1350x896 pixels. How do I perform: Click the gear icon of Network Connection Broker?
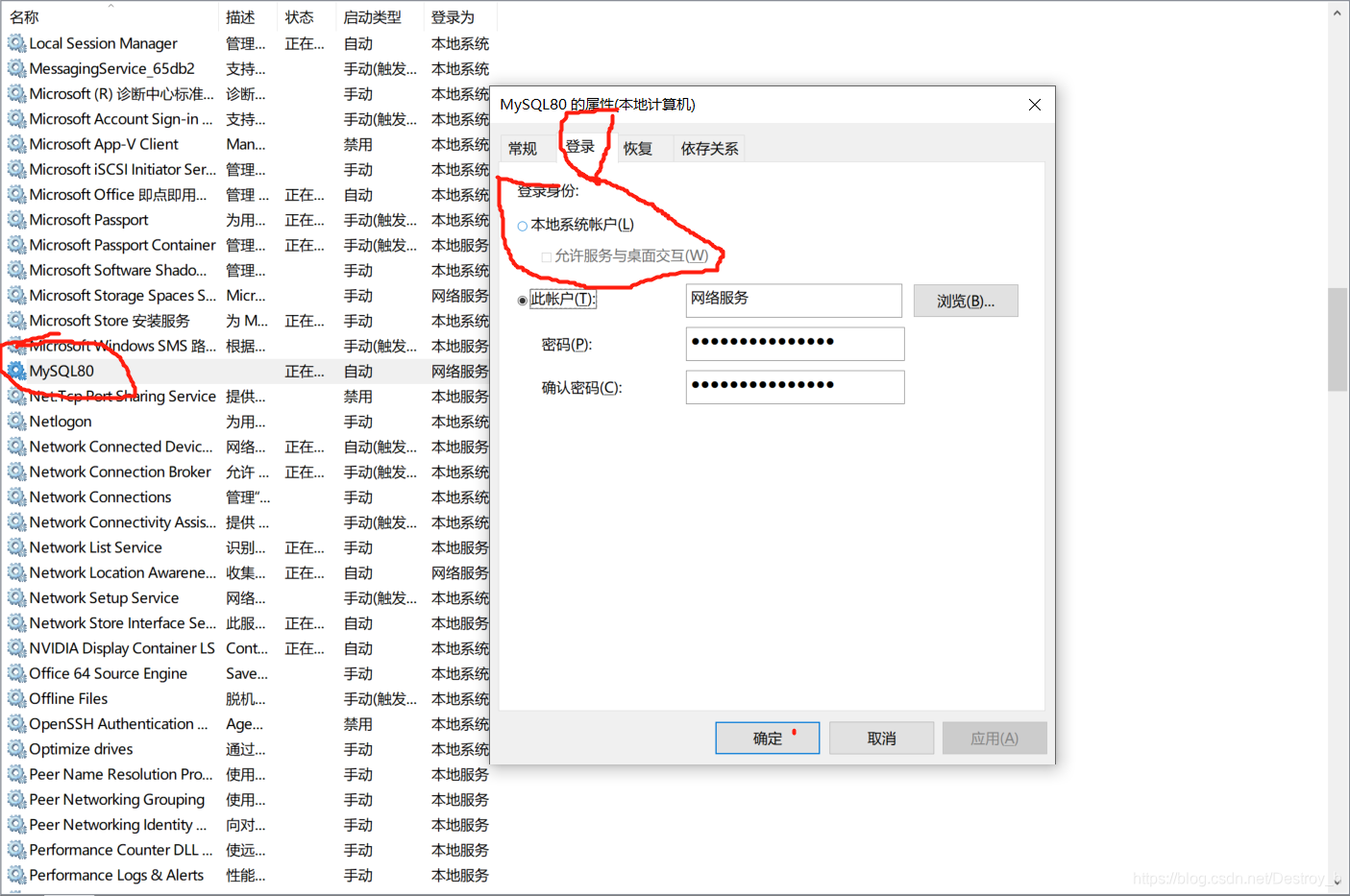pyautogui.click(x=16, y=472)
